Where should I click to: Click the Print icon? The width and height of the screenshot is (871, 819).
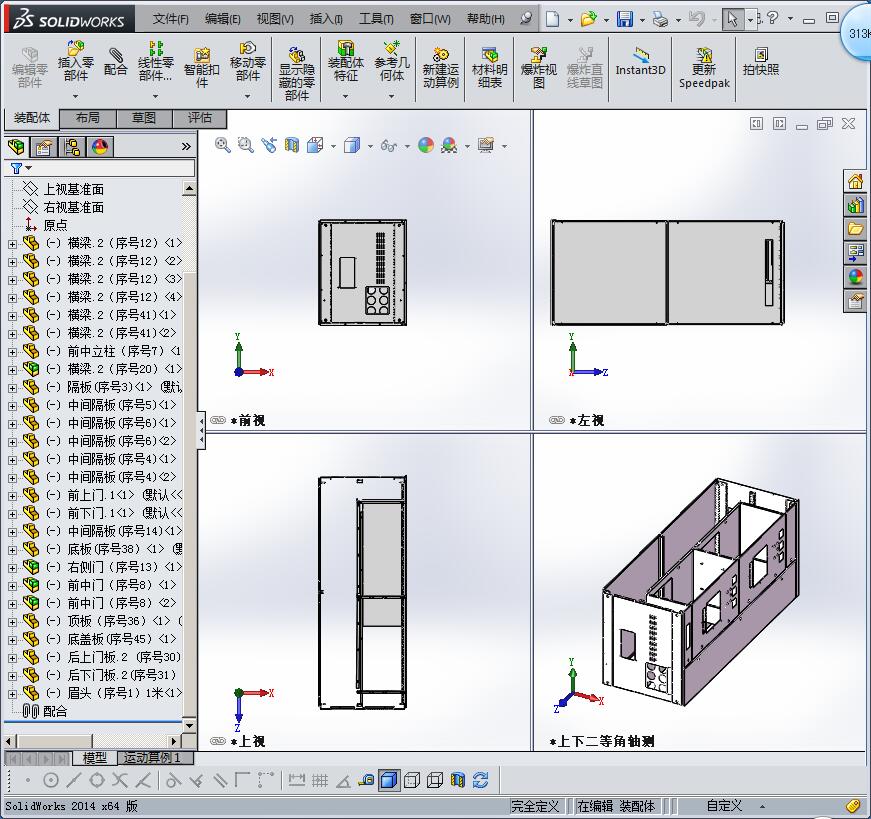(x=660, y=19)
